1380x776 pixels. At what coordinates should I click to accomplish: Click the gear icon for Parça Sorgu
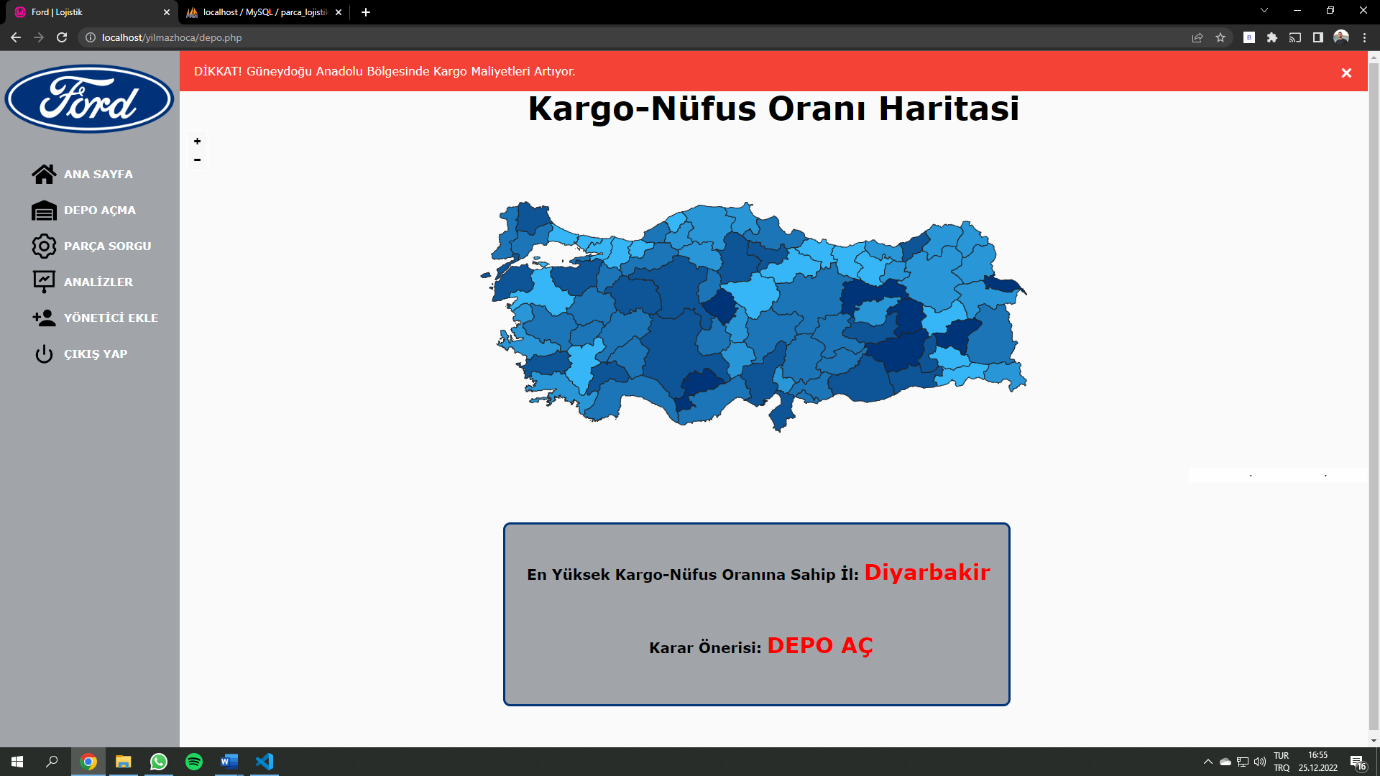point(44,246)
